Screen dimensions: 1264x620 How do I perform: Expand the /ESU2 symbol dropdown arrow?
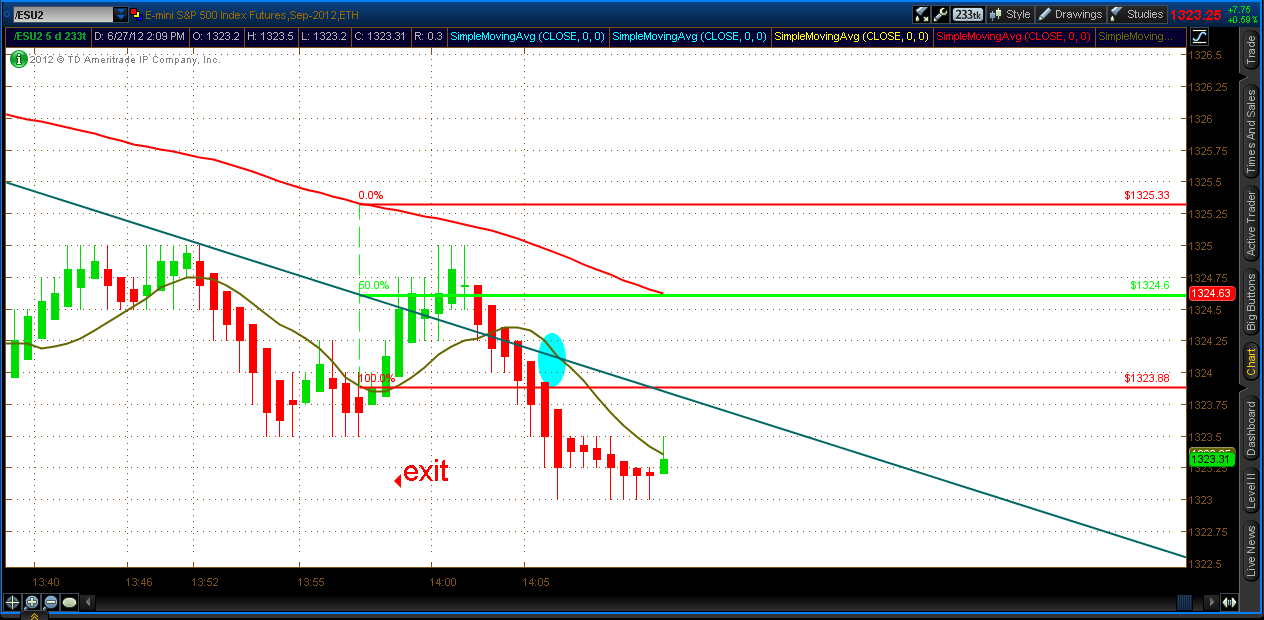[x=121, y=14]
